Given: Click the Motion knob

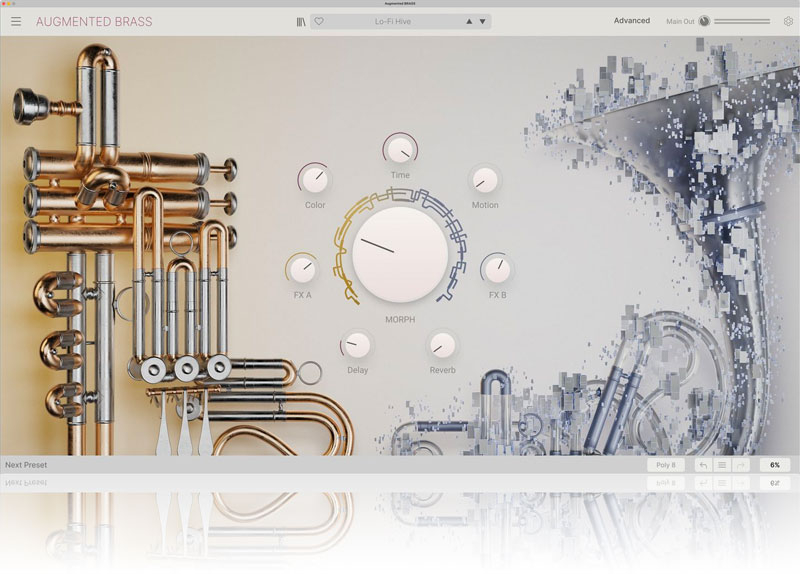Looking at the screenshot, I should coord(485,180).
